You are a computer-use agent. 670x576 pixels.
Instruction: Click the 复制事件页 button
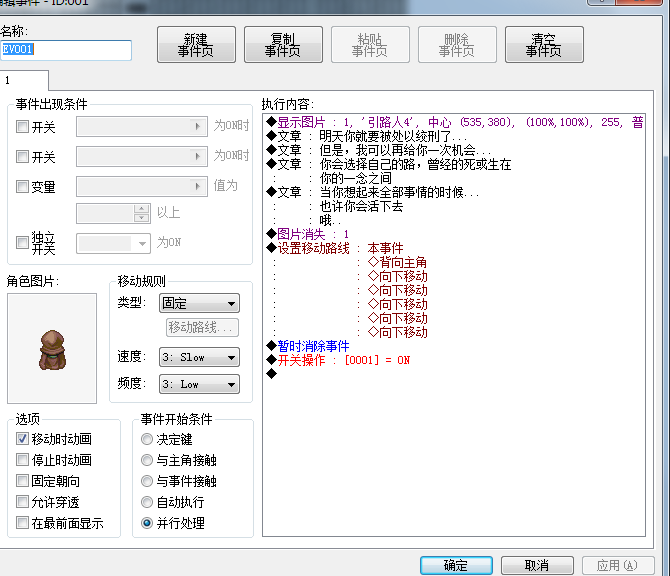[283, 45]
